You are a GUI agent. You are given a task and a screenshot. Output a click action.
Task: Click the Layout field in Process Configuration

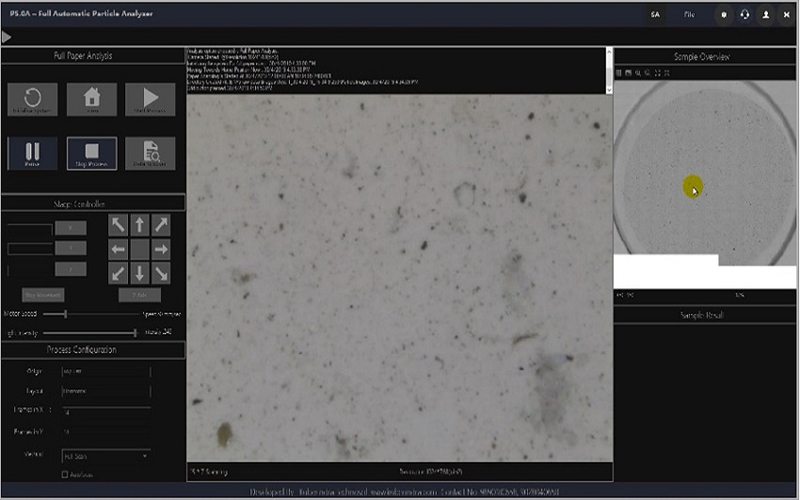point(106,391)
